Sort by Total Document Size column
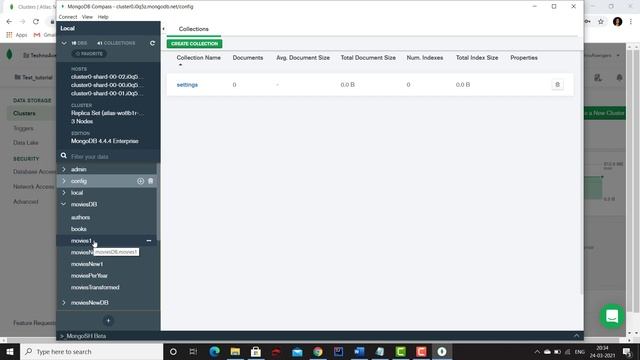Image resolution: width=640 pixels, height=360 pixels. tap(368, 58)
